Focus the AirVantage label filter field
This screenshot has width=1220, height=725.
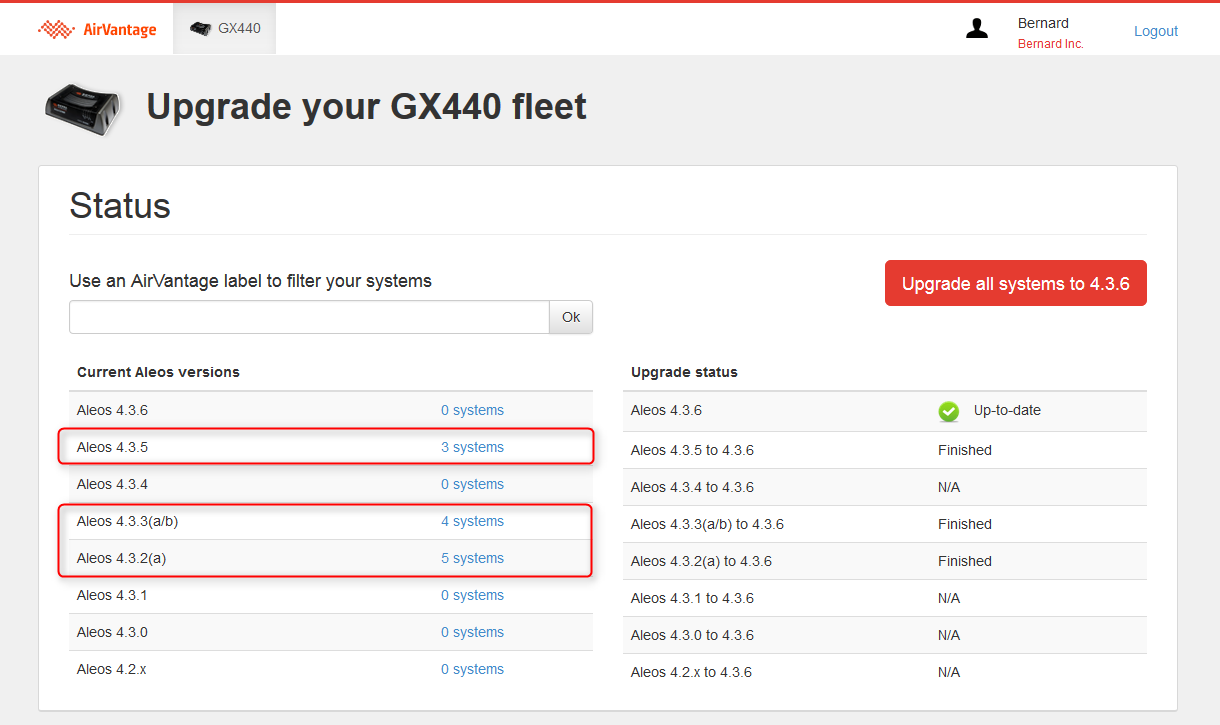309,317
